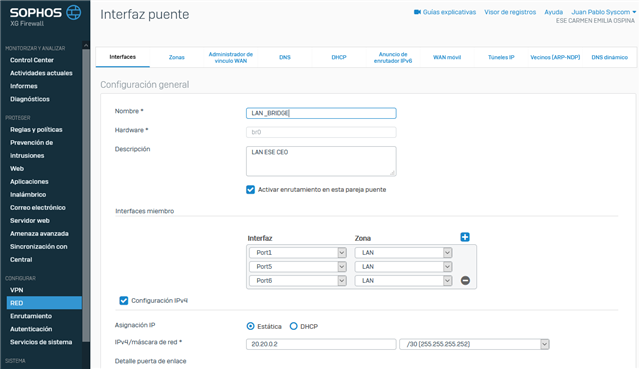
Task: Open Prevención de intrusiones in sidebar
Action: tap(31, 149)
